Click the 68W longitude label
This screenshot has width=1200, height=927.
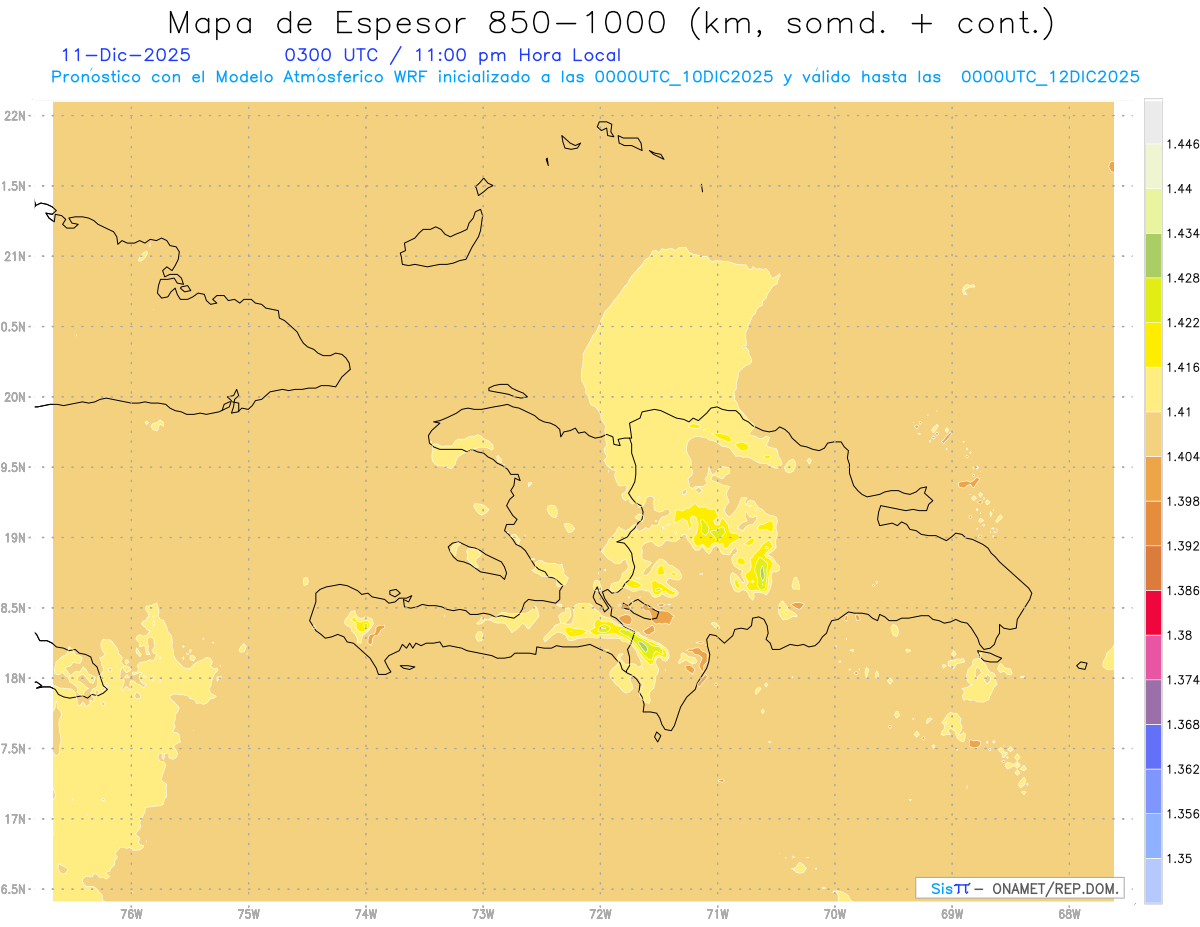[x=1069, y=914]
